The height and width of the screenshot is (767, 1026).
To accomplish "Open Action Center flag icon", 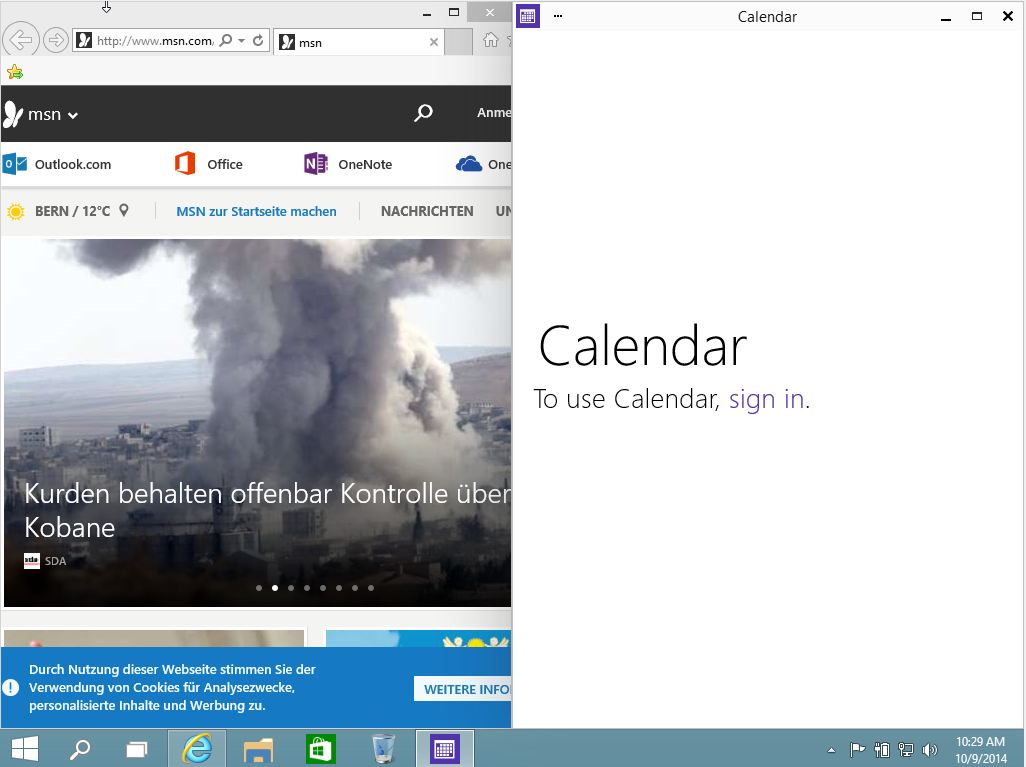I will pyautogui.click(x=857, y=749).
